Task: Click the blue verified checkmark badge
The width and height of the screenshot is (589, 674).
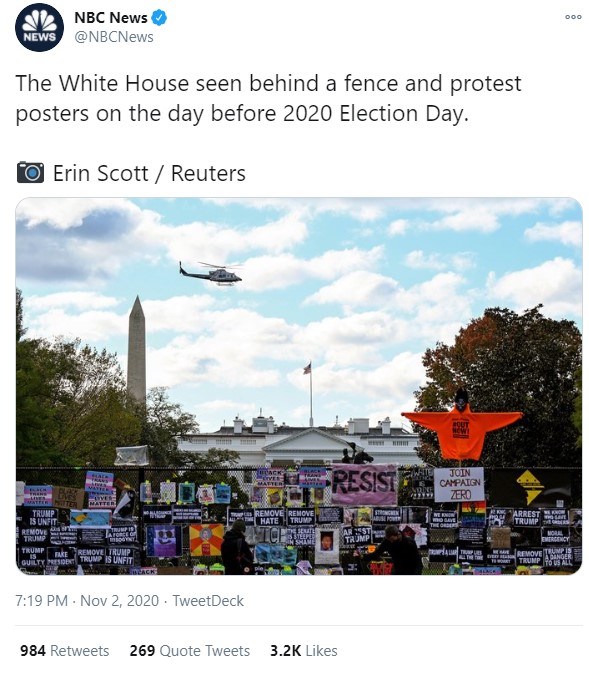Action: click(160, 18)
